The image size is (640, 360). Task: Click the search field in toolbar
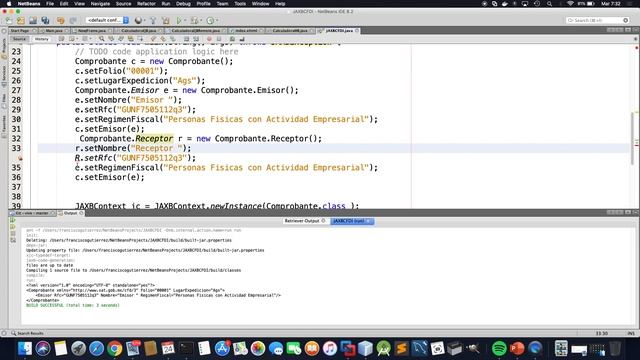tap(597, 20)
